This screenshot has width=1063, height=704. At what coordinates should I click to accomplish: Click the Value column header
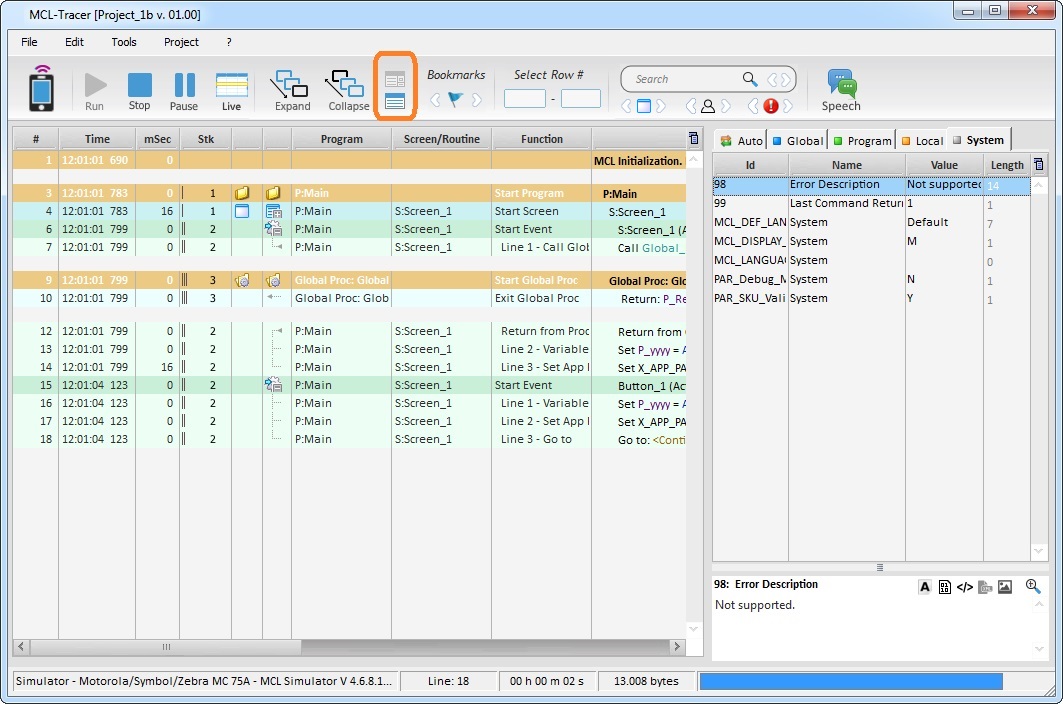[x=944, y=165]
